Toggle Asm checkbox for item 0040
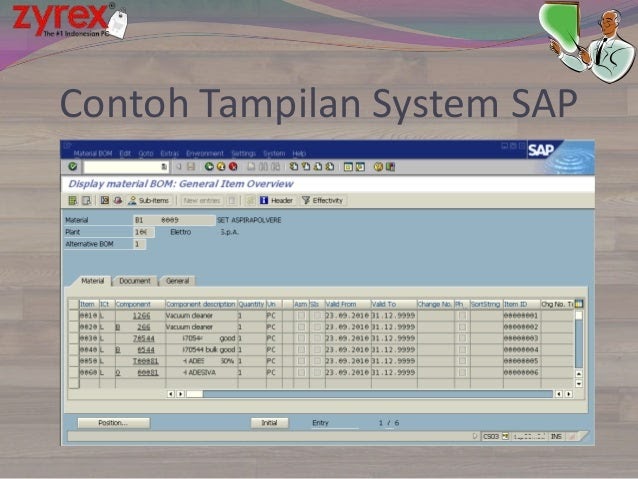638x479 pixels. click(x=301, y=350)
